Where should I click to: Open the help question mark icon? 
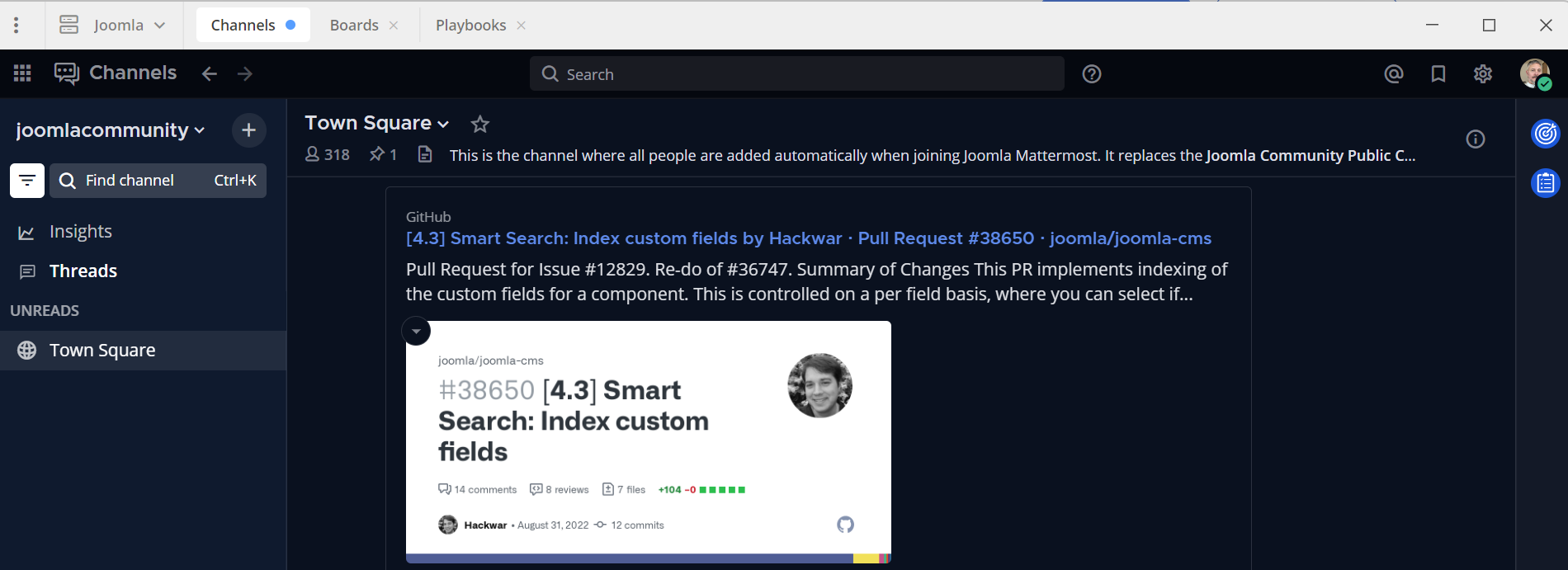[1092, 74]
